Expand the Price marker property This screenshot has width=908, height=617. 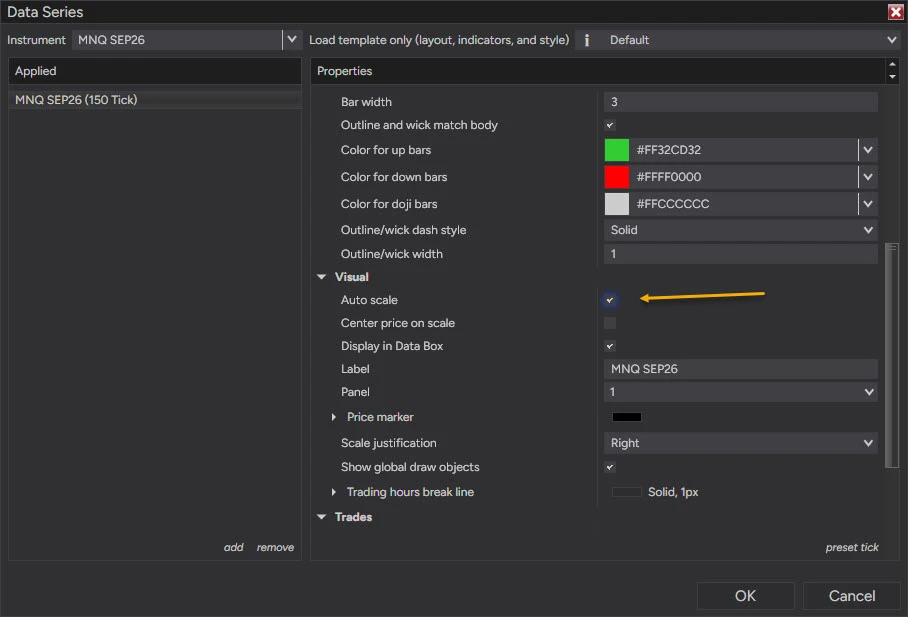click(334, 417)
